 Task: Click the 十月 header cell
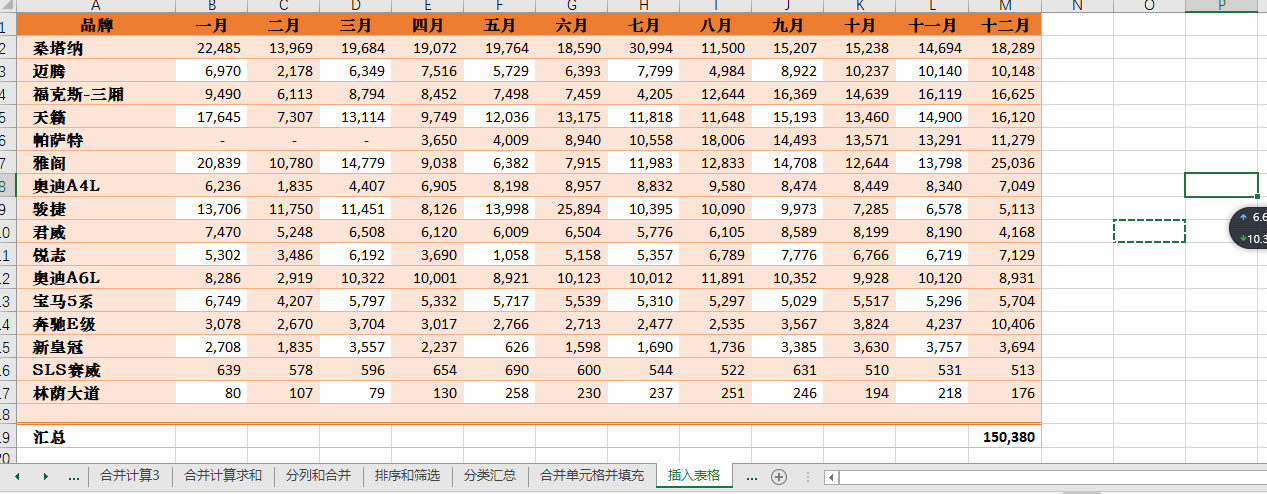(x=860, y=25)
